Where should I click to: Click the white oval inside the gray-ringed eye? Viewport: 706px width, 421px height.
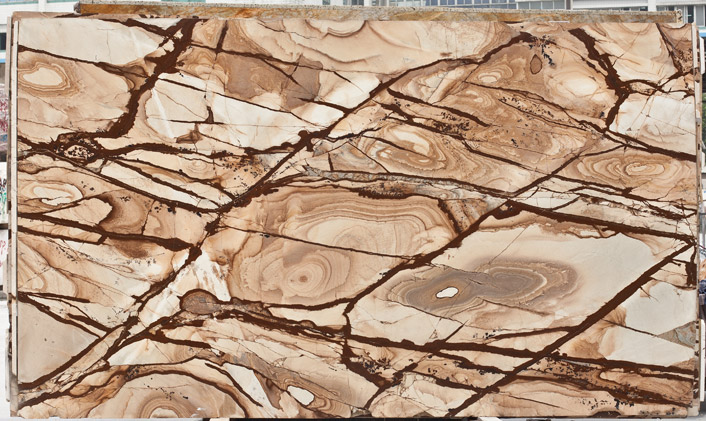pyautogui.click(x=447, y=292)
